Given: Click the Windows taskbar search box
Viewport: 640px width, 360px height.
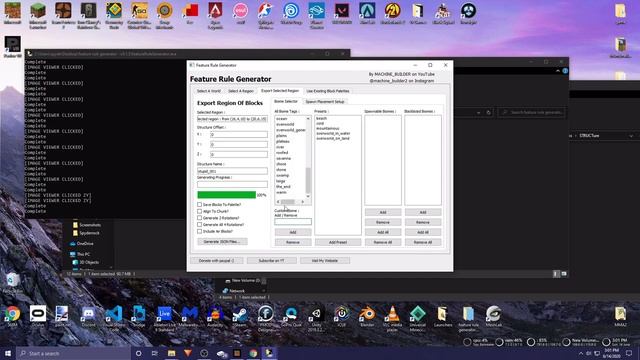Looking at the screenshot, I should pyautogui.click(x=73, y=353).
